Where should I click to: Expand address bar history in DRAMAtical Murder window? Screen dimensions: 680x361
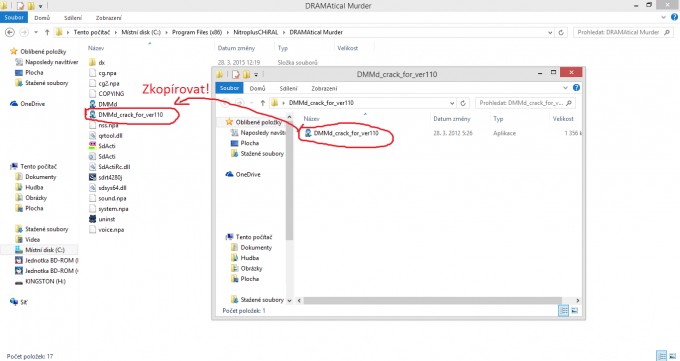click(550, 32)
